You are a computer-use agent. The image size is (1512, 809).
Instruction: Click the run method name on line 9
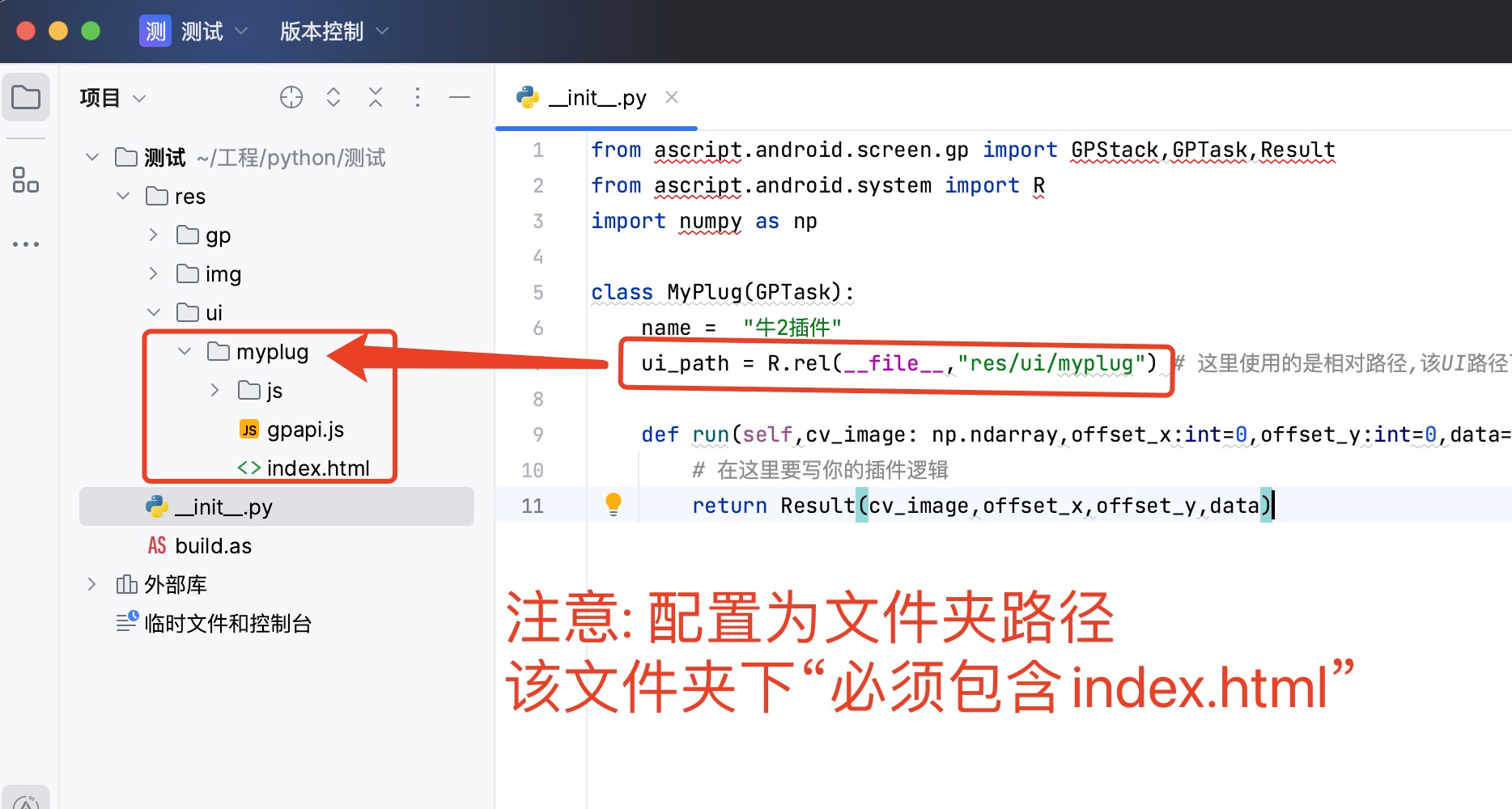coord(711,434)
